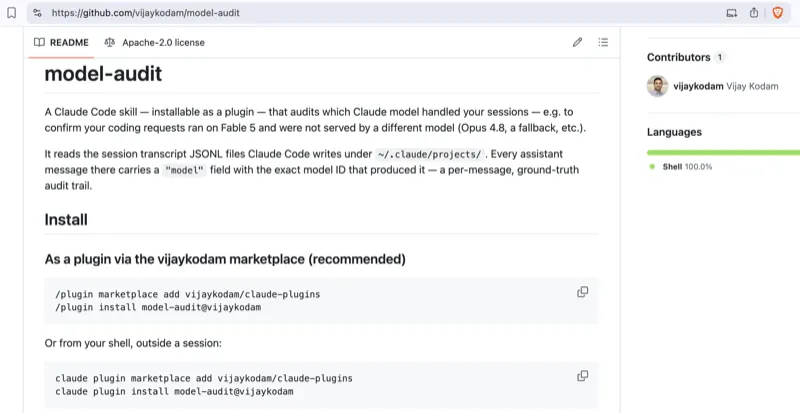This screenshot has width=800, height=413.
Task: Click 'claude plugin install model-audit@vijaykodam' line
Action: (174, 392)
